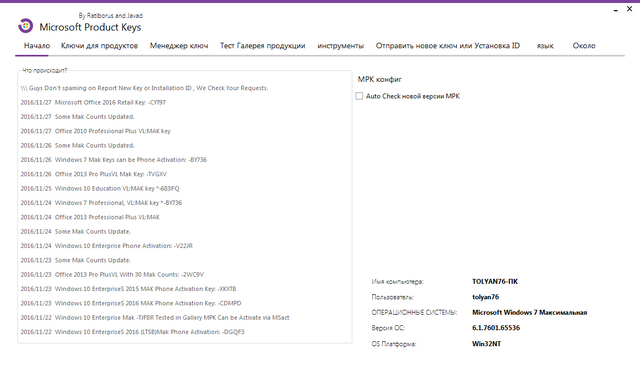Click the OS platform value Win32NT
The width and height of the screenshot is (640, 374).
pyautogui.click(x=487, y=344)
